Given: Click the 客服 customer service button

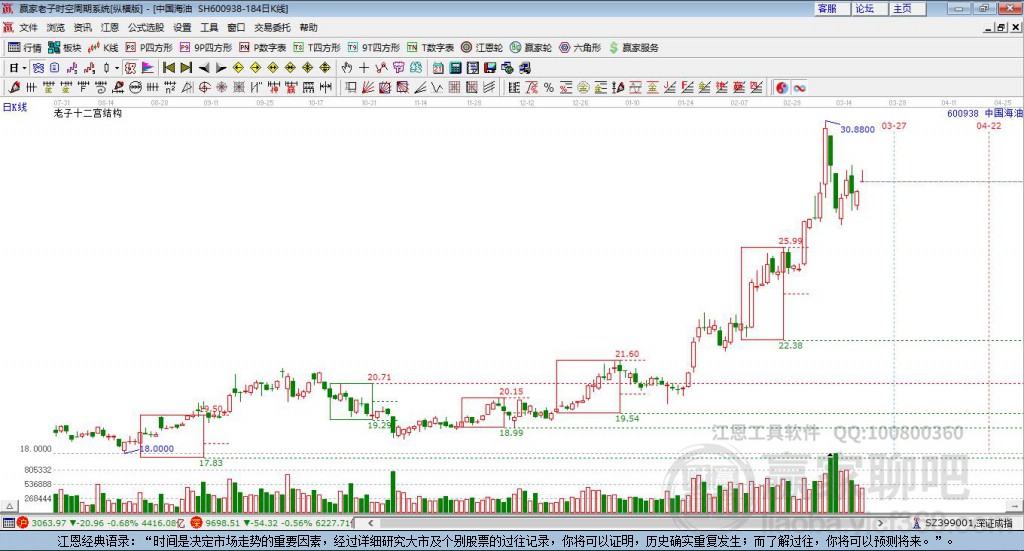Looking at the screenshot, I should point(832,8).
